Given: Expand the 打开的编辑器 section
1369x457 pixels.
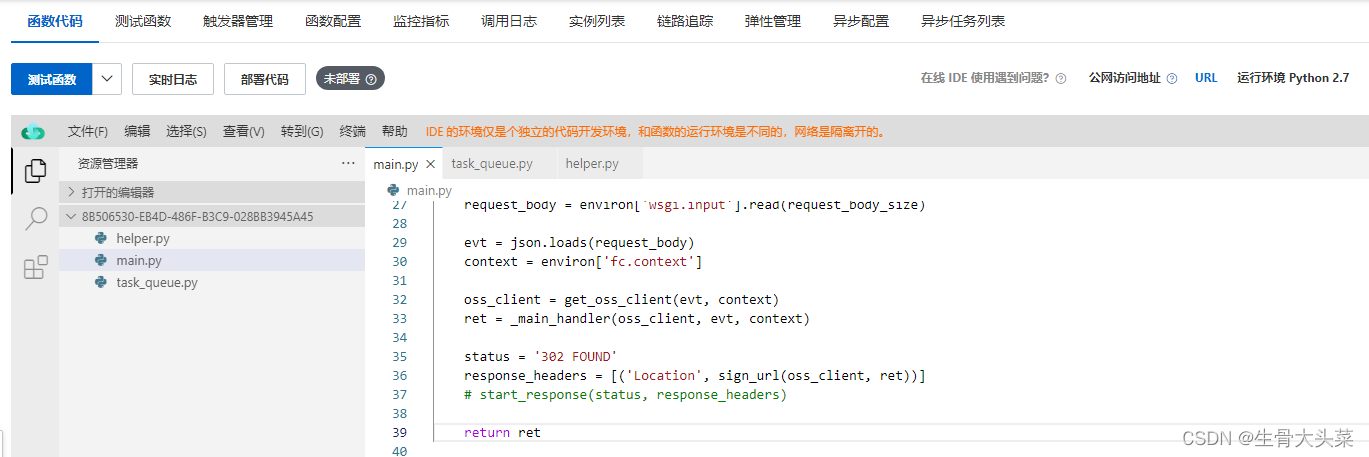Looking at the screenshot, I should coord(212,192).
